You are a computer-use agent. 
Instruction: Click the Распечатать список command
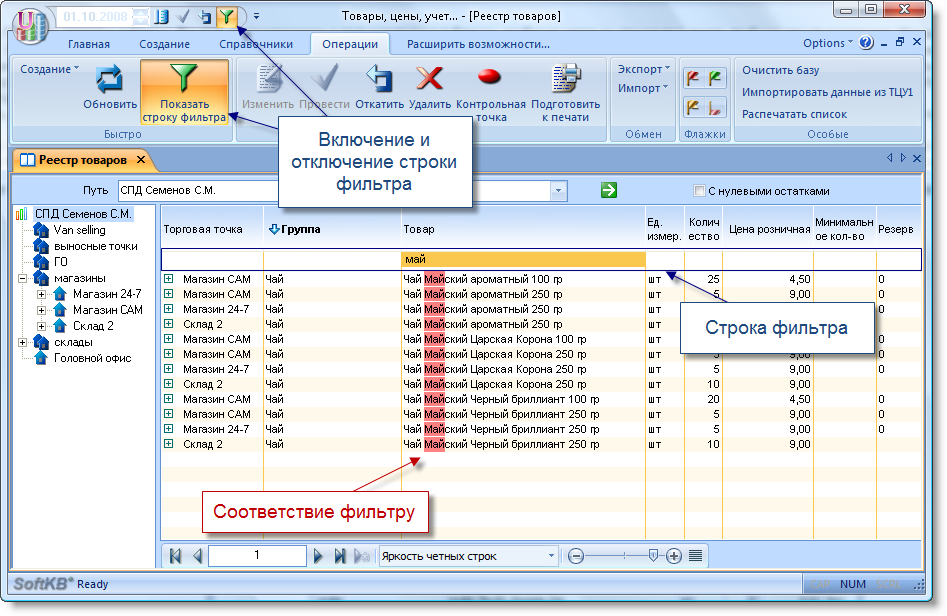(794, 114)
